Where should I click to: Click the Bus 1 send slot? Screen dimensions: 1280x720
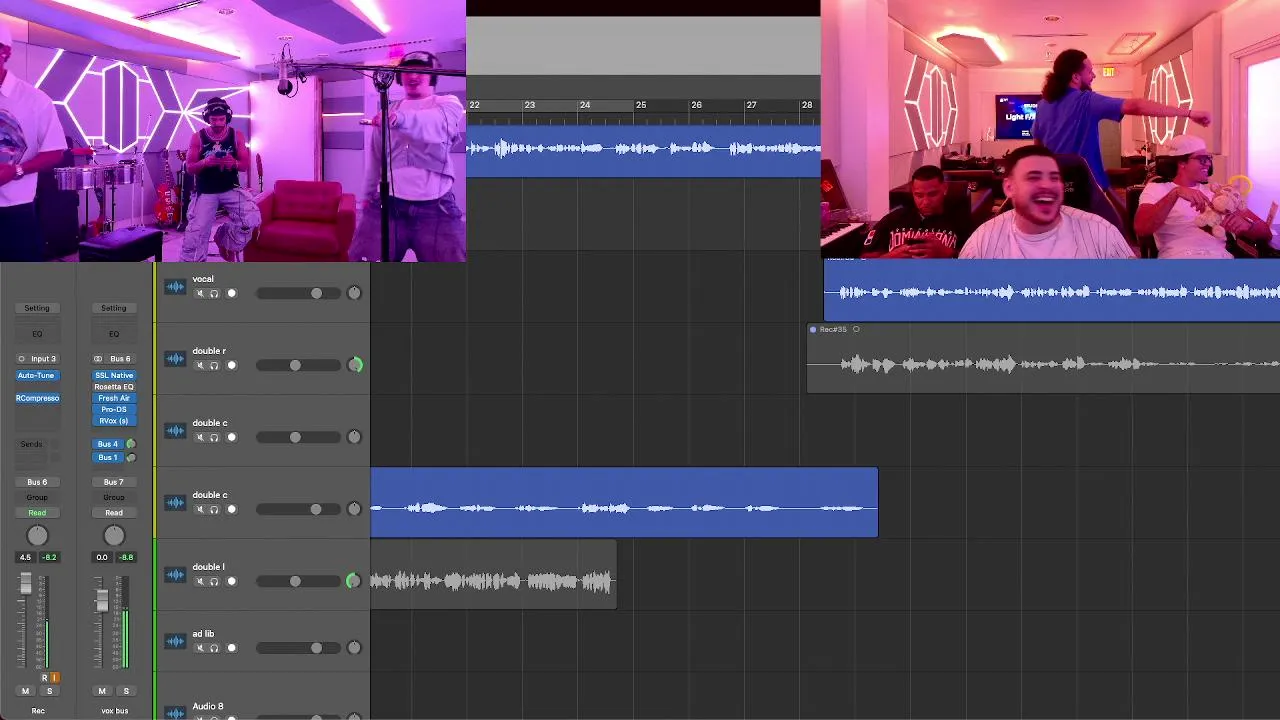pyautogui.click(x=108, y=457)
